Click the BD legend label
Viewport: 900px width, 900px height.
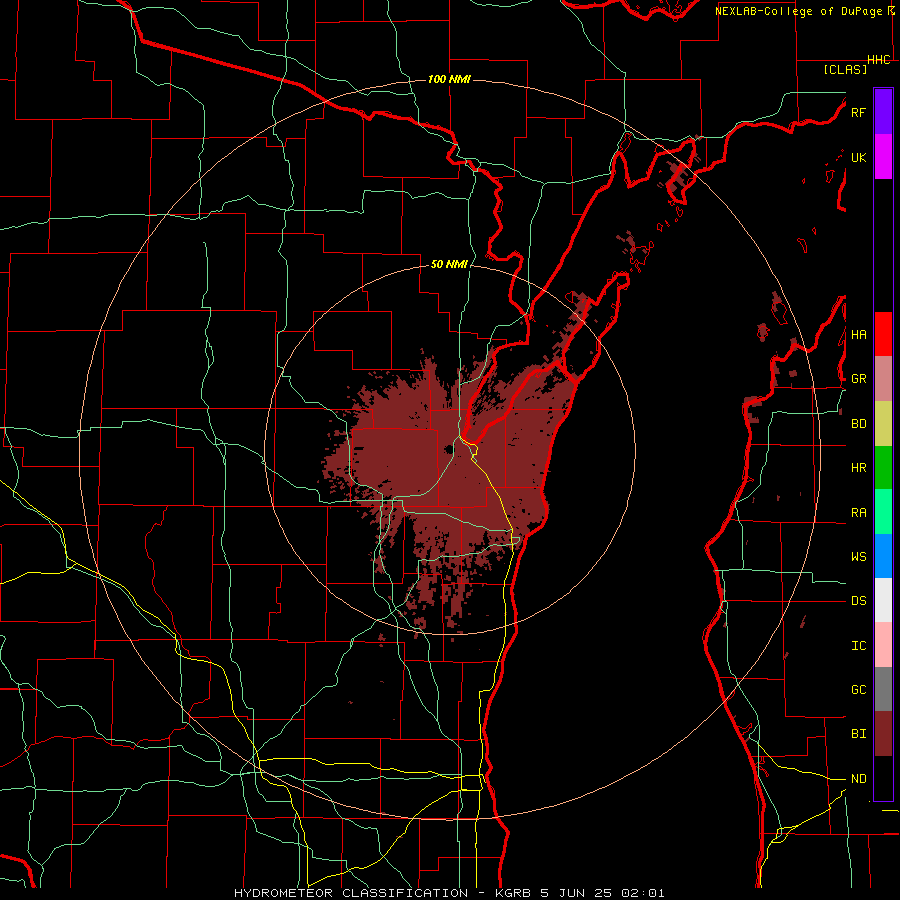858,424
